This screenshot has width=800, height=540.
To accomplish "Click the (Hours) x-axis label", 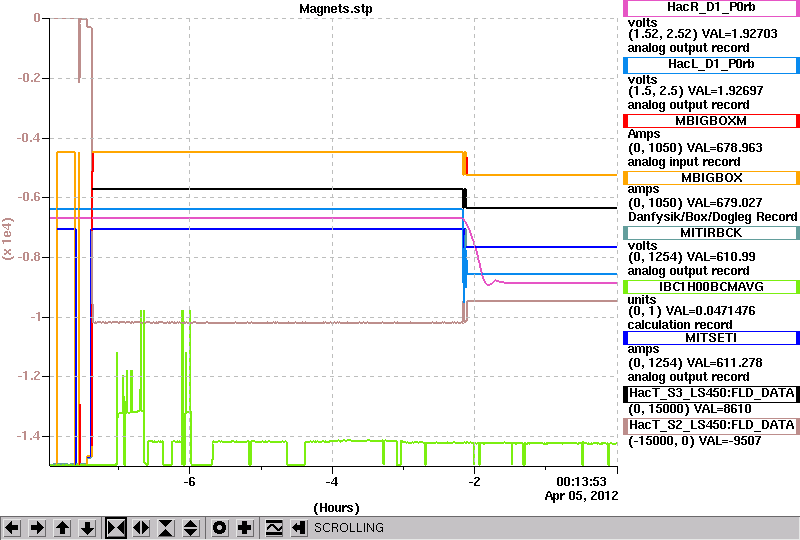I will click(336, 508).
